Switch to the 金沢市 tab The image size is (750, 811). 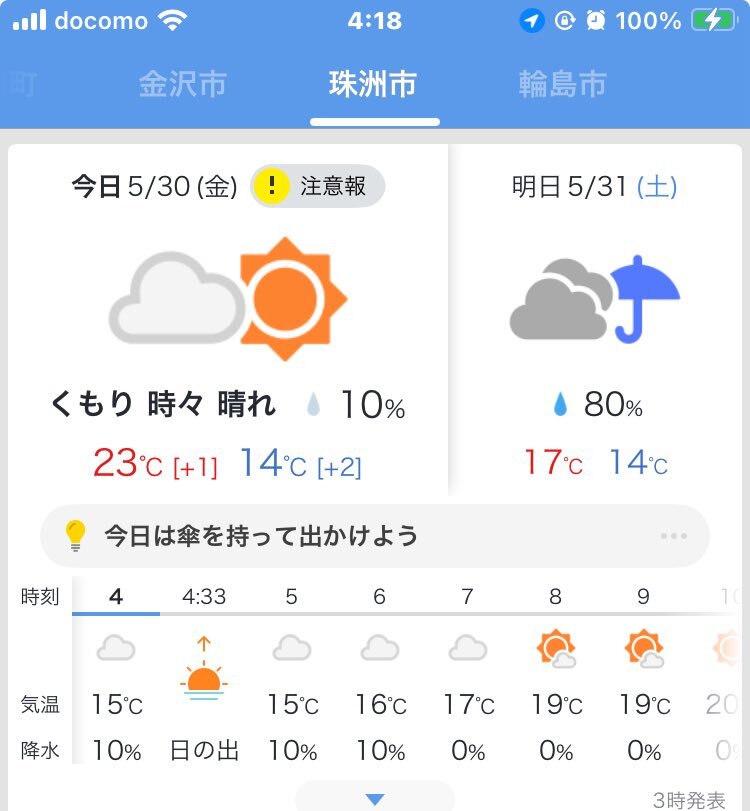tap(183, 84)
